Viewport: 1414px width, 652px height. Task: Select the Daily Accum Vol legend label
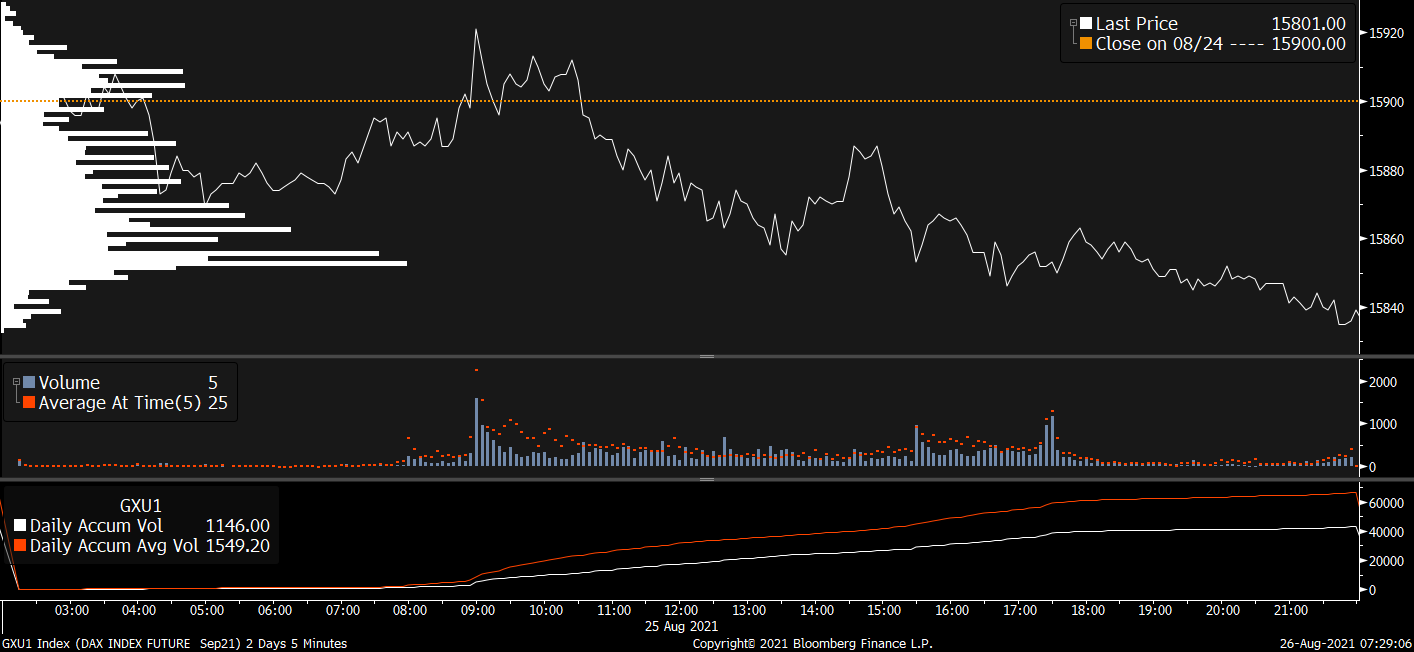[x=96, y=525]
